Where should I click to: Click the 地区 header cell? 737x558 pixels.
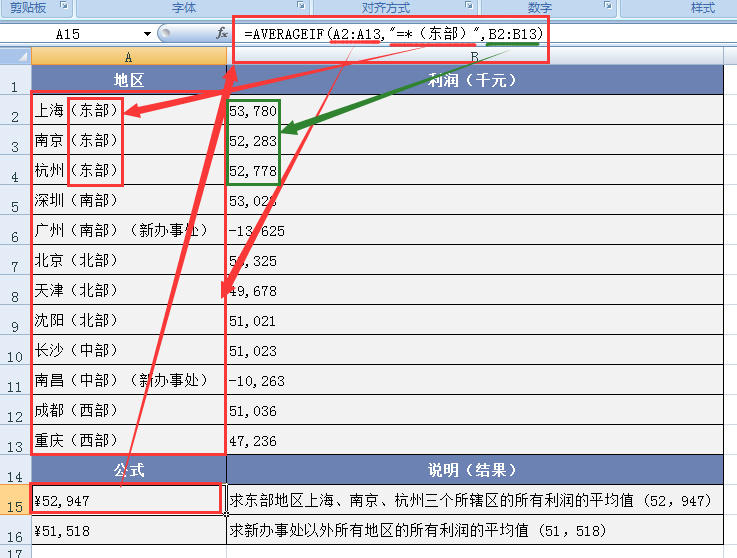(x=129, y=80)
